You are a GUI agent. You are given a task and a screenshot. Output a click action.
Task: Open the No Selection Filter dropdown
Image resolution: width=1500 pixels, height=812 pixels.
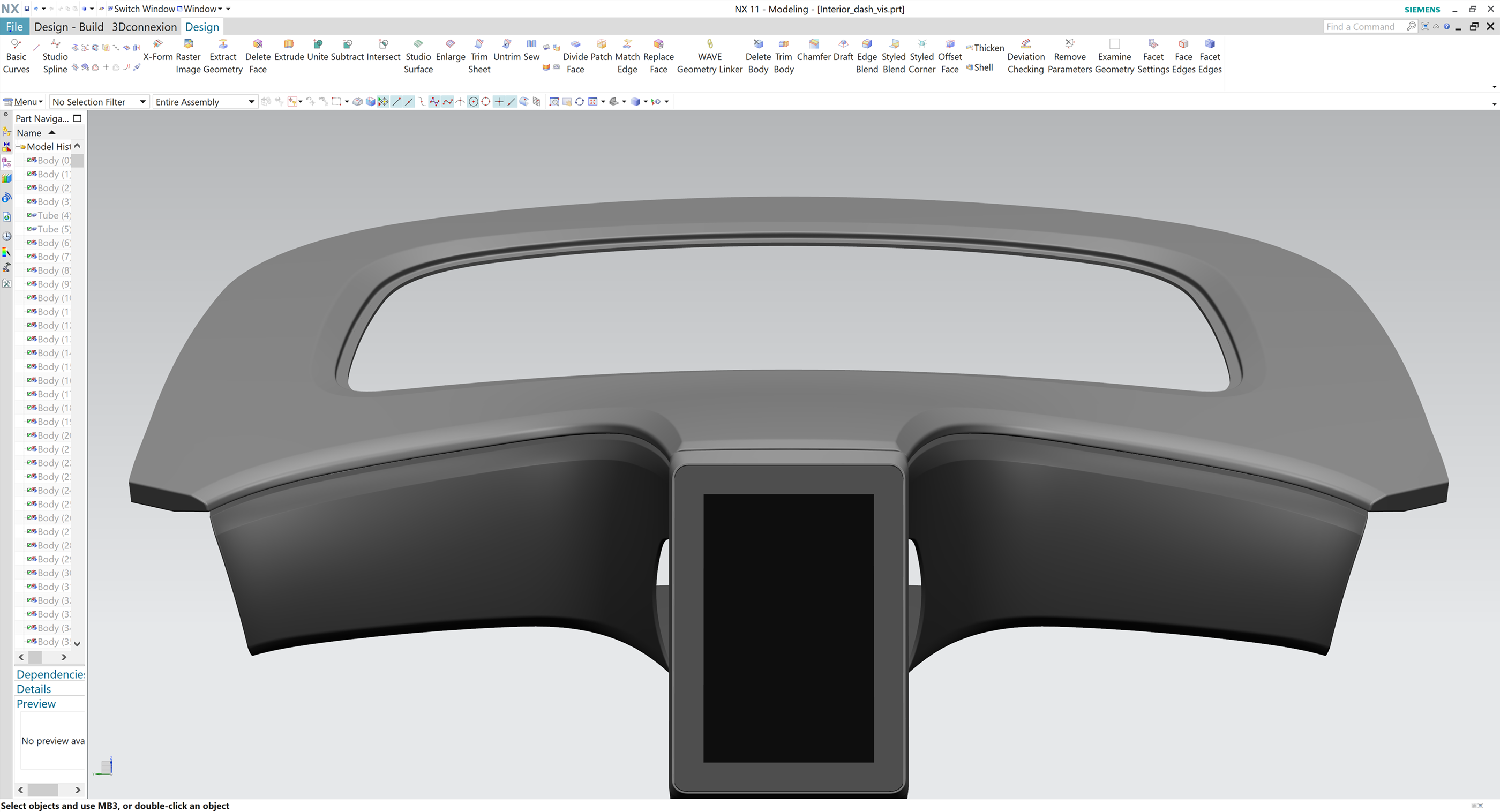click(x=99, y=102)
